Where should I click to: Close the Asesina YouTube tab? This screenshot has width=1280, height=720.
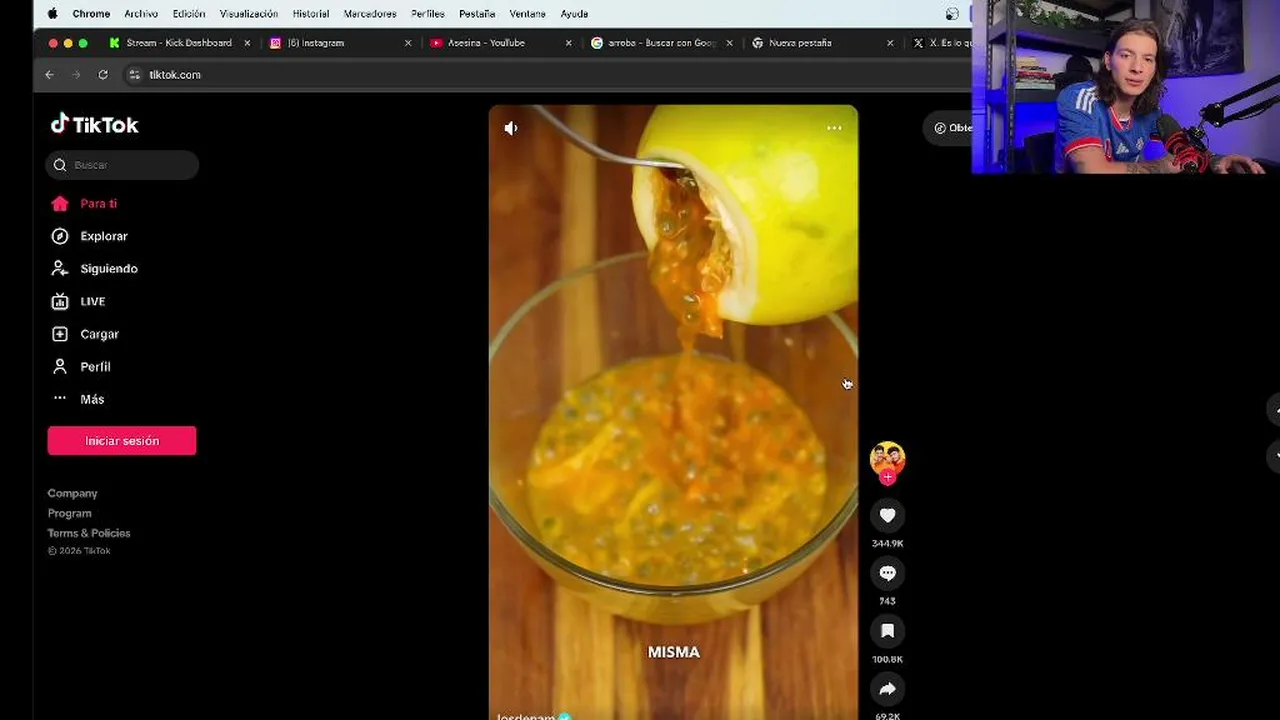pos(568,43)
